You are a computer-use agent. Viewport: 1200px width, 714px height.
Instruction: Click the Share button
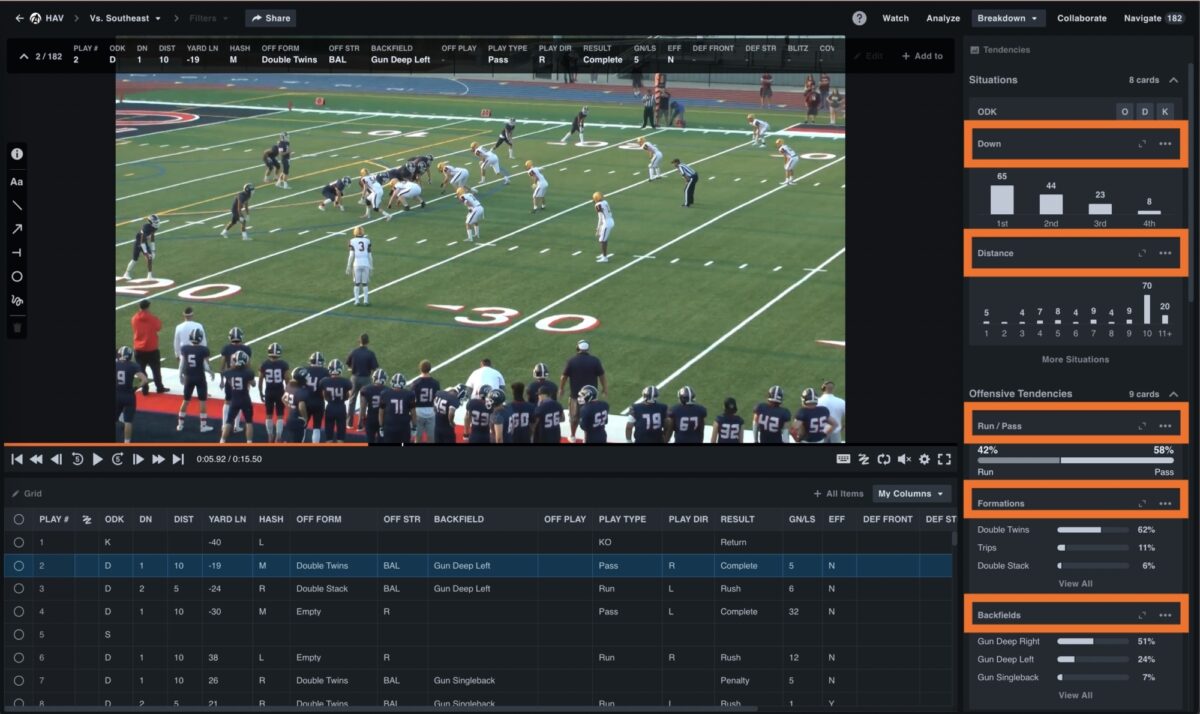click(269, 17)
